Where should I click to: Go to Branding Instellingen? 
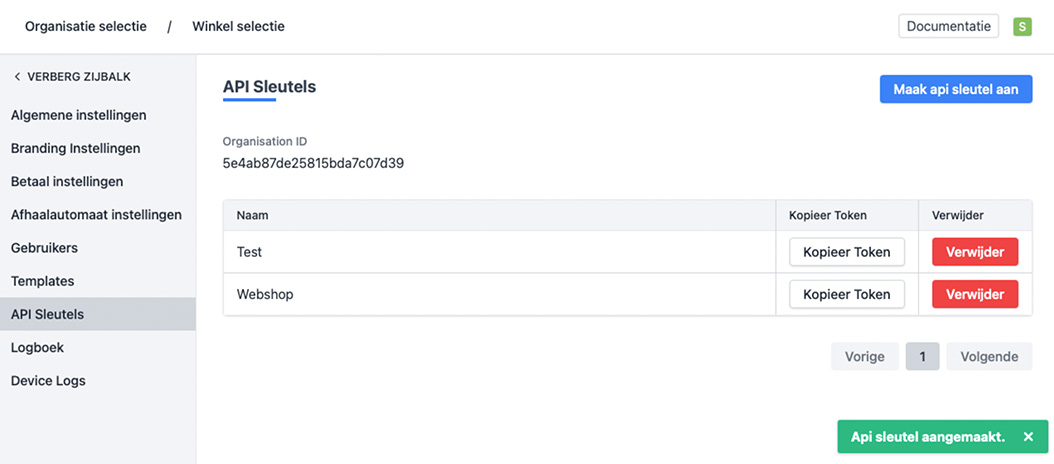click(x=76, y=148)
